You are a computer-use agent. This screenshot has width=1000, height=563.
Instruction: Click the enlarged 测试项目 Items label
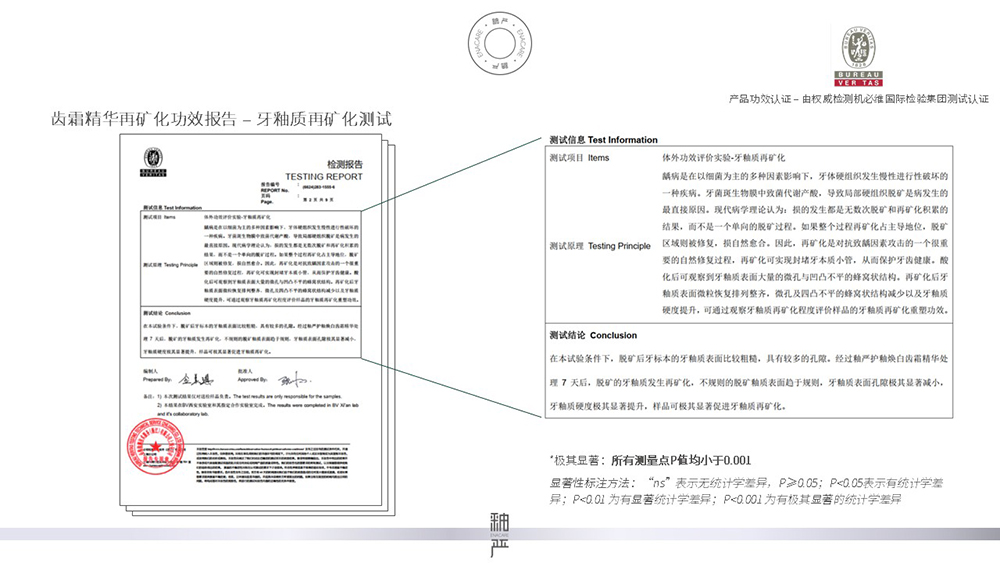point(579,157)
